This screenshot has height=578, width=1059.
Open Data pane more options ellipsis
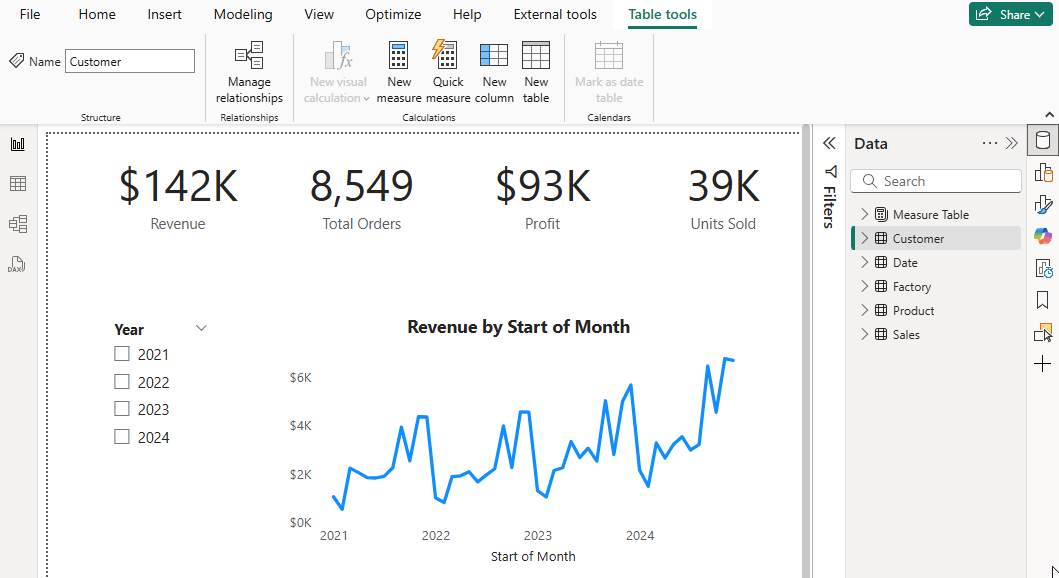point(989,143)
